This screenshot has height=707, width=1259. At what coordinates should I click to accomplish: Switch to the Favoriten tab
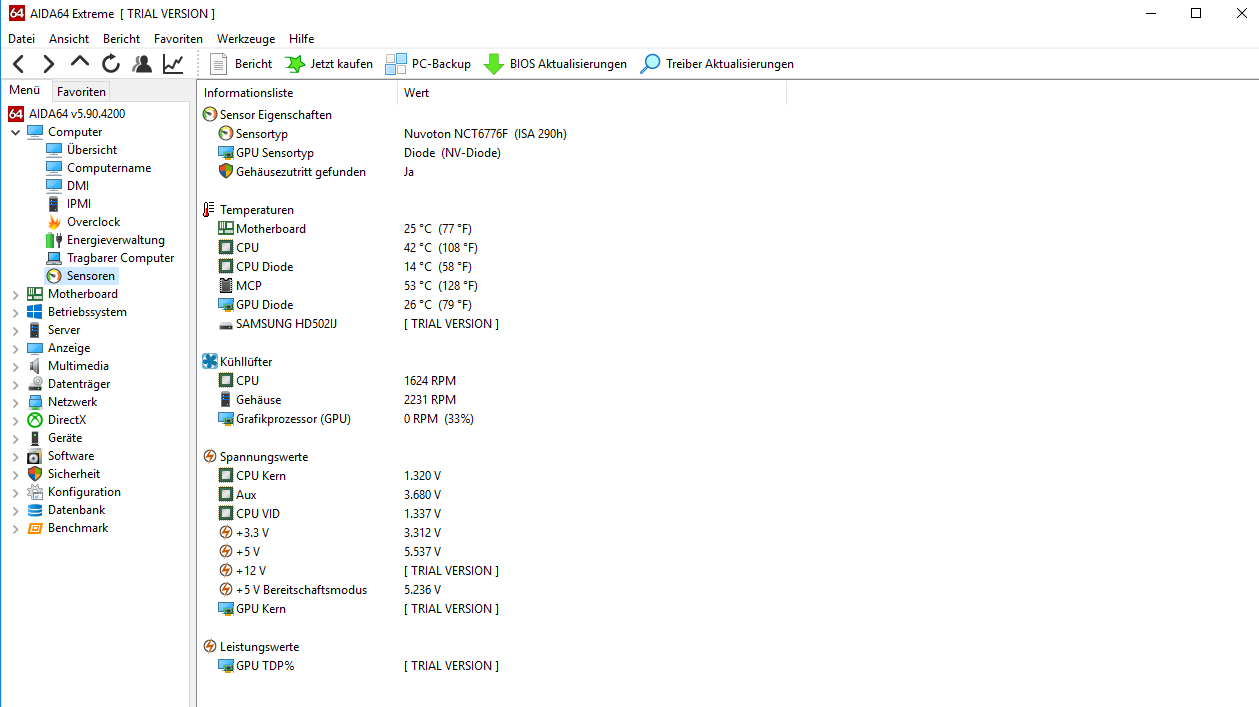point(81,92)
